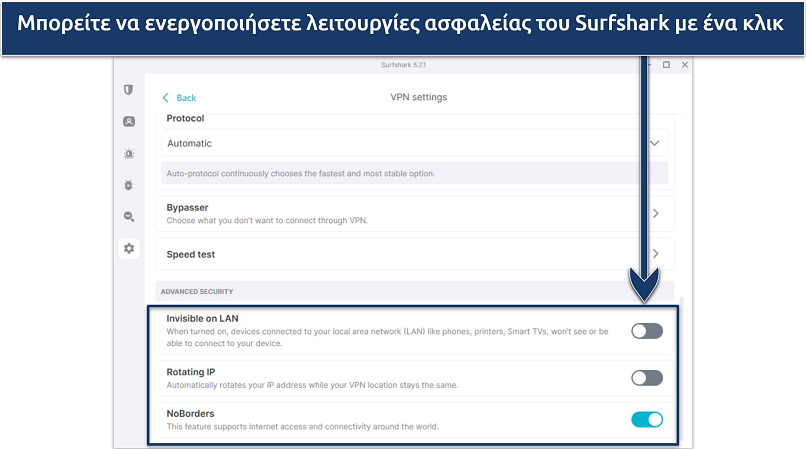Open Bypasser using its right chevron
The width and height of the screenshot is (806, 449).
[656, 213]
